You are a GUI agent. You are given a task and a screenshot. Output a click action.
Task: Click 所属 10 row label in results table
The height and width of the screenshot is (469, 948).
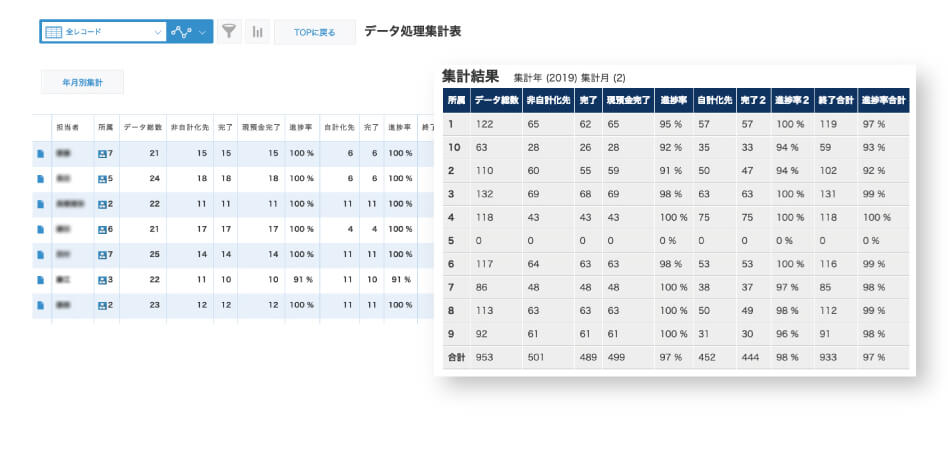click(452, 147)
